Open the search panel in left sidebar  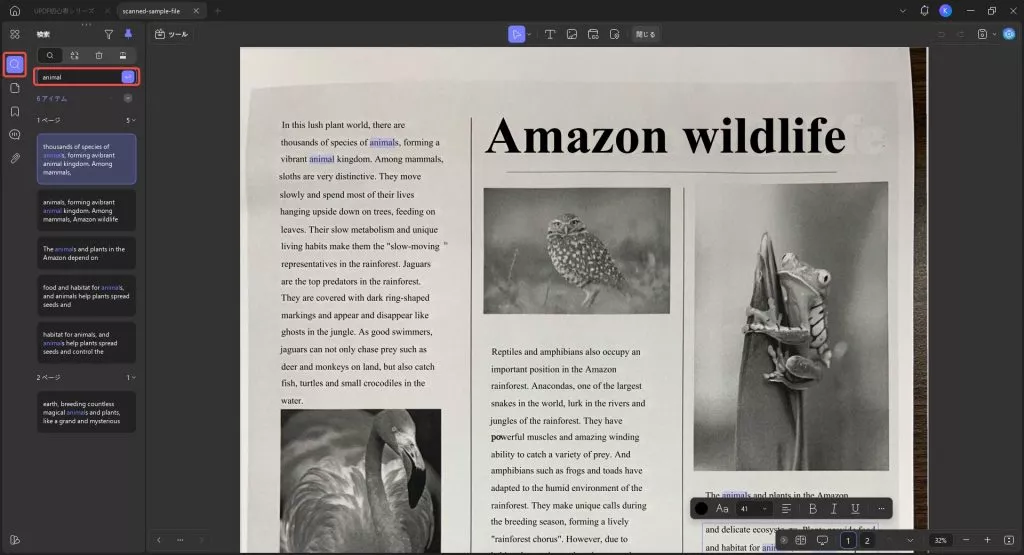(x=14, y=64)
